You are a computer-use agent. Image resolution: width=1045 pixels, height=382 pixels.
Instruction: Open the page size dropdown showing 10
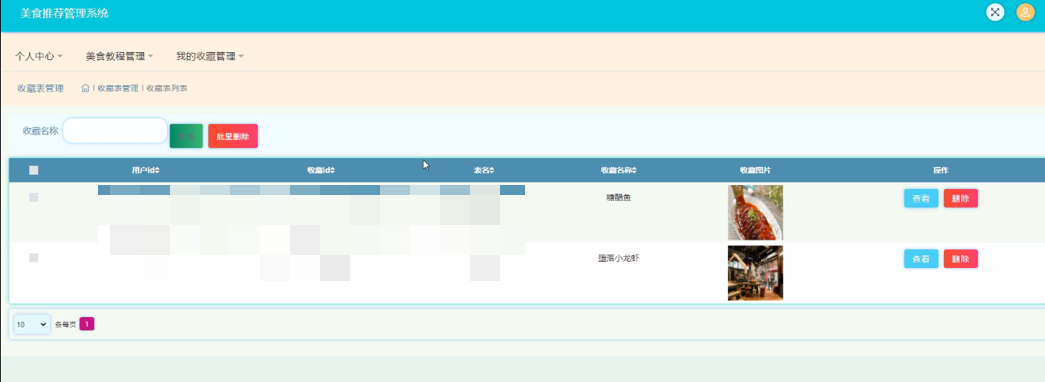32,324
